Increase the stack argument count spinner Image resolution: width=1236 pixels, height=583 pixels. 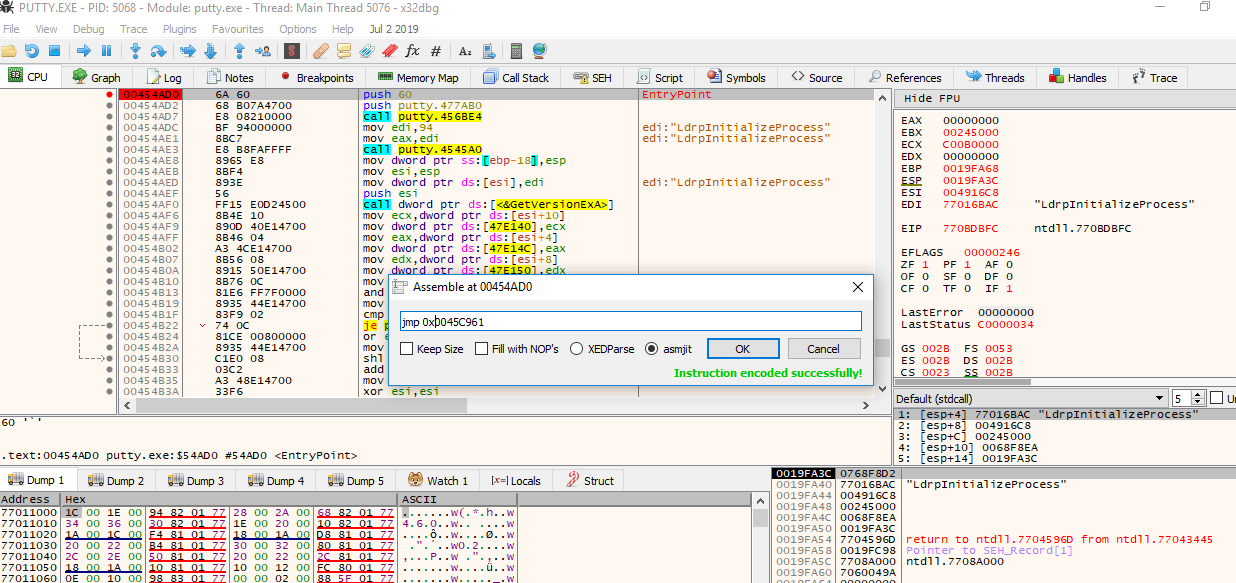pos(1200,394)
